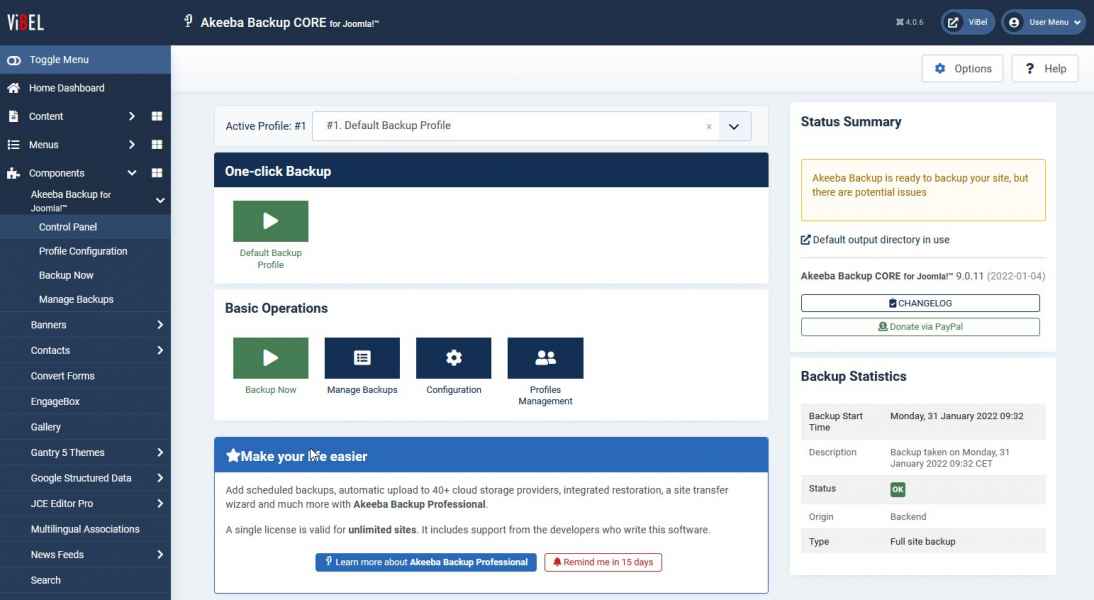Expand the JCE Editor Pro submenu
Image resolution: width=1094 pixels, height=600 pixels.
[x=160, y=503]
